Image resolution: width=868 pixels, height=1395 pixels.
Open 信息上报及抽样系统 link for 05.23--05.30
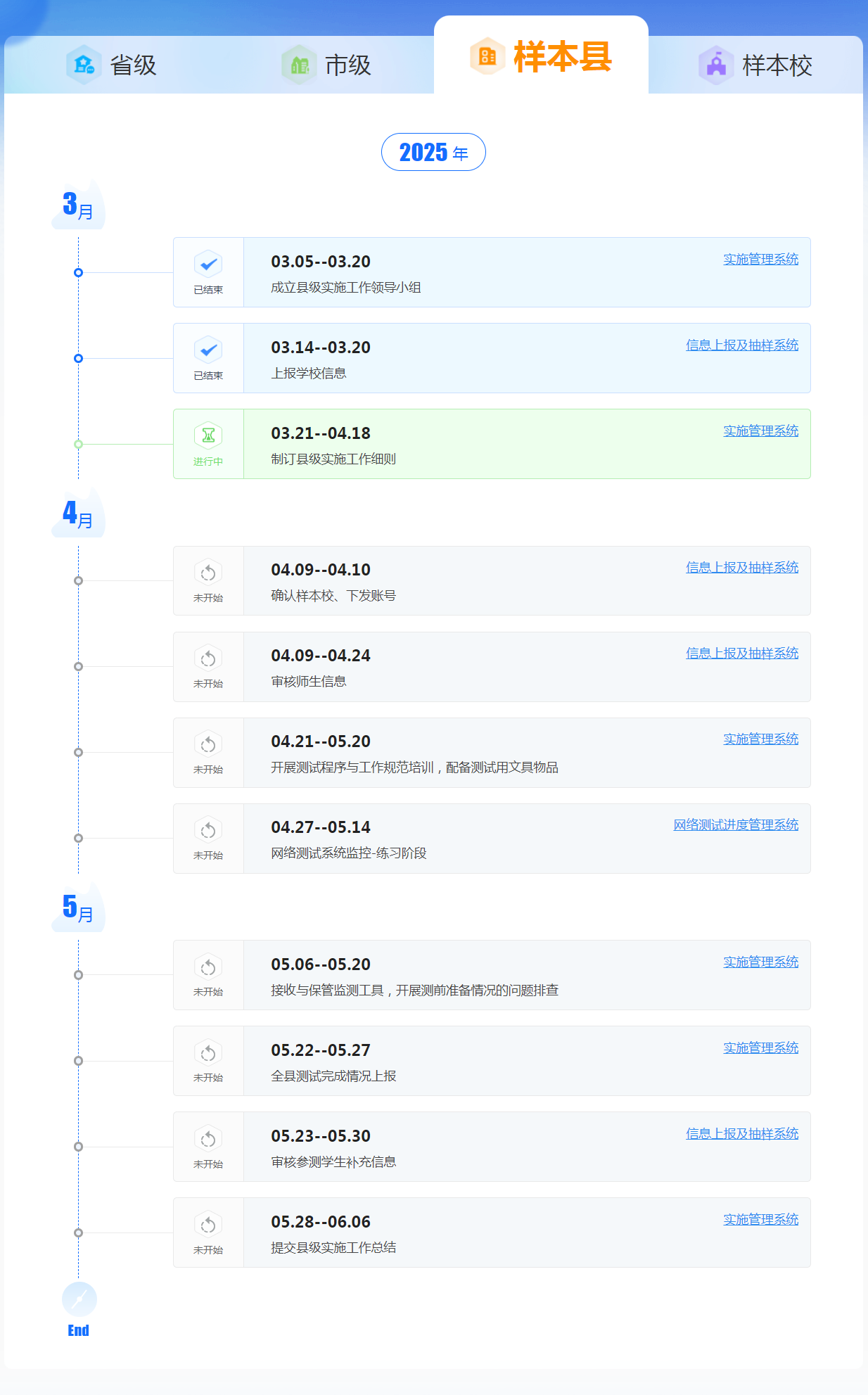[x=742, y=1133]
